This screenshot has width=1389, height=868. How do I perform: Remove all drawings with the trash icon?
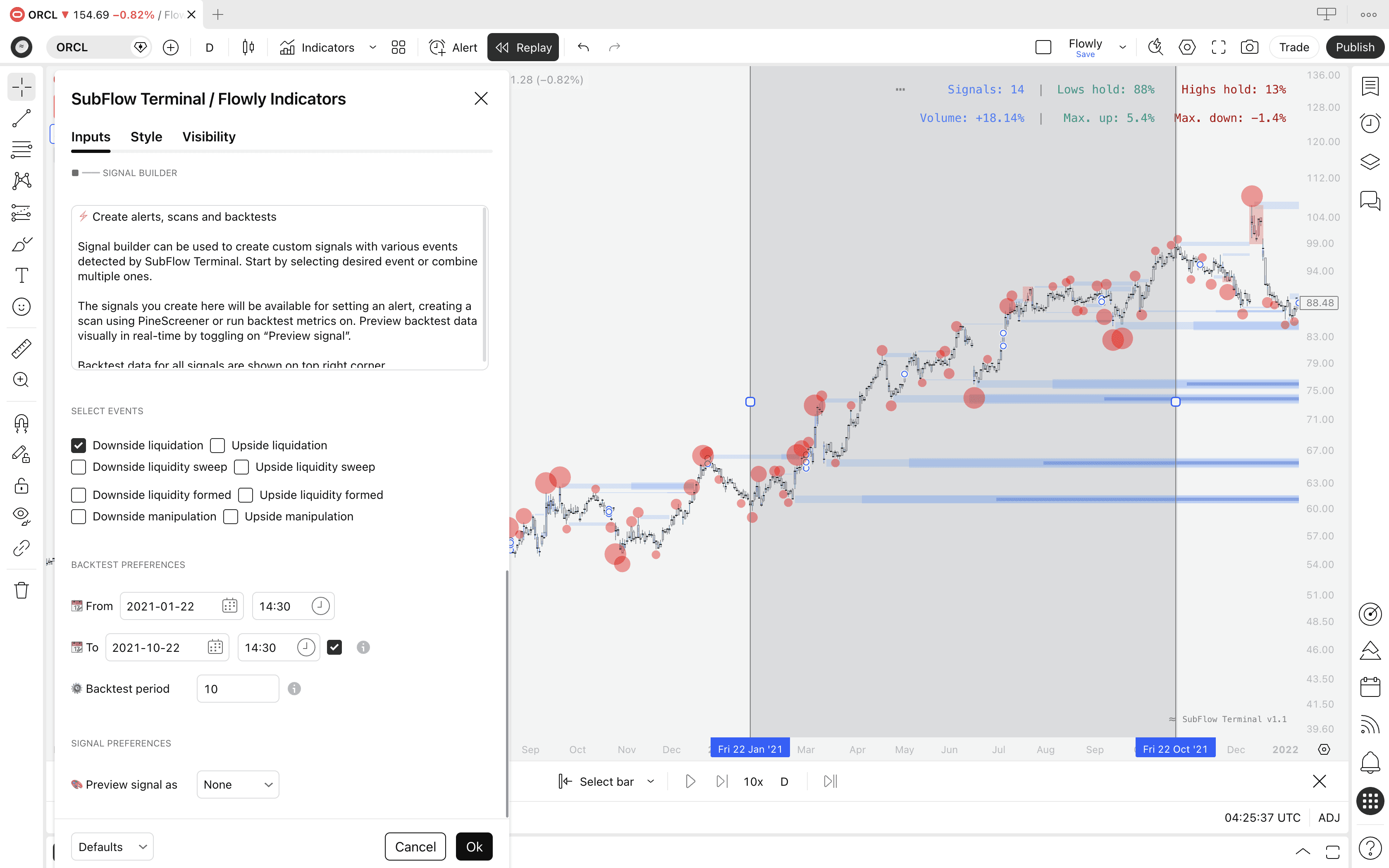[x=21, y=590]
